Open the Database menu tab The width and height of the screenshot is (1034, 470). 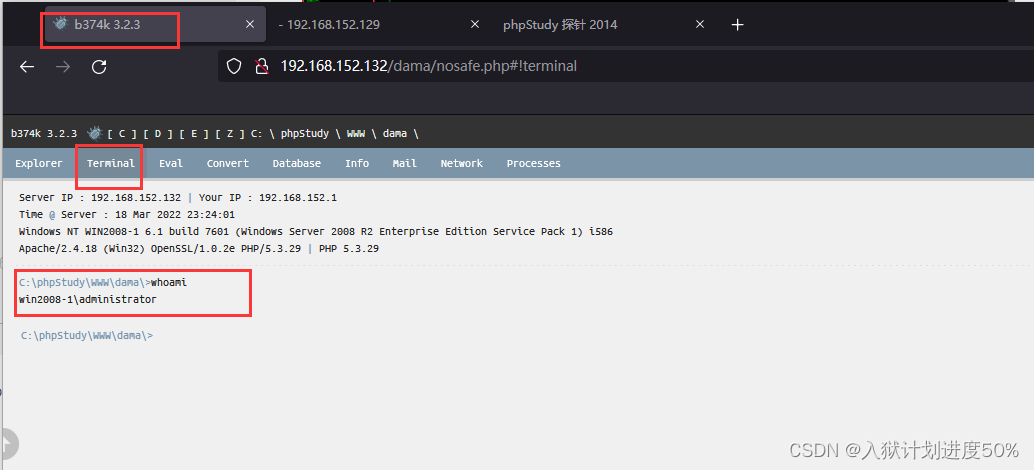click(x=297, y=163)
